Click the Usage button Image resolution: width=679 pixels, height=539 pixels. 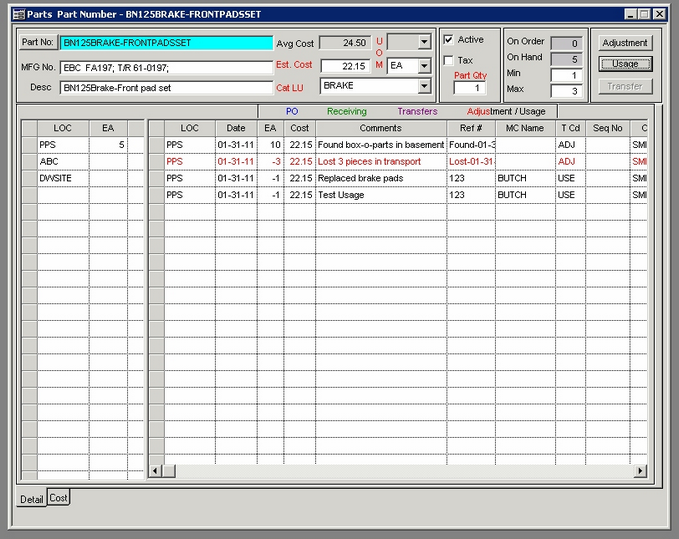625,64
